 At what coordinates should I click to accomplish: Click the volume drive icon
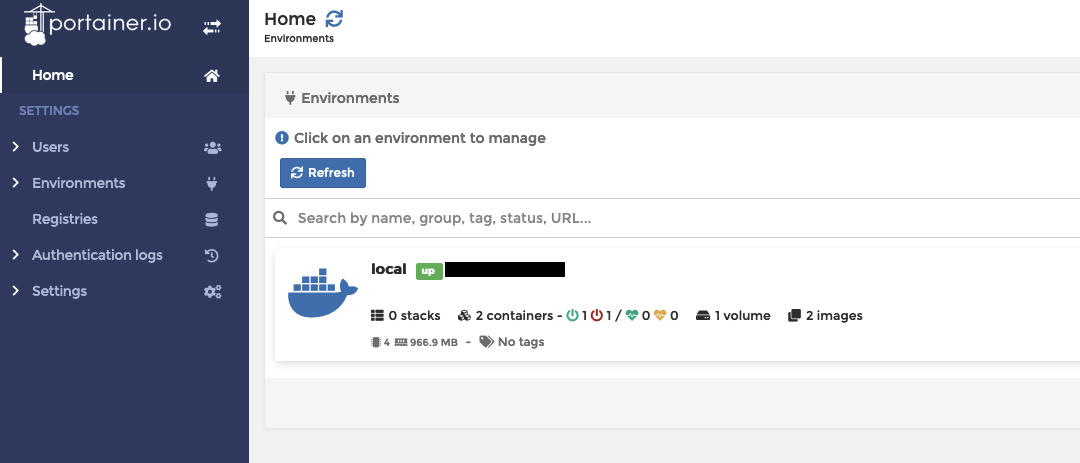[703, 316]
